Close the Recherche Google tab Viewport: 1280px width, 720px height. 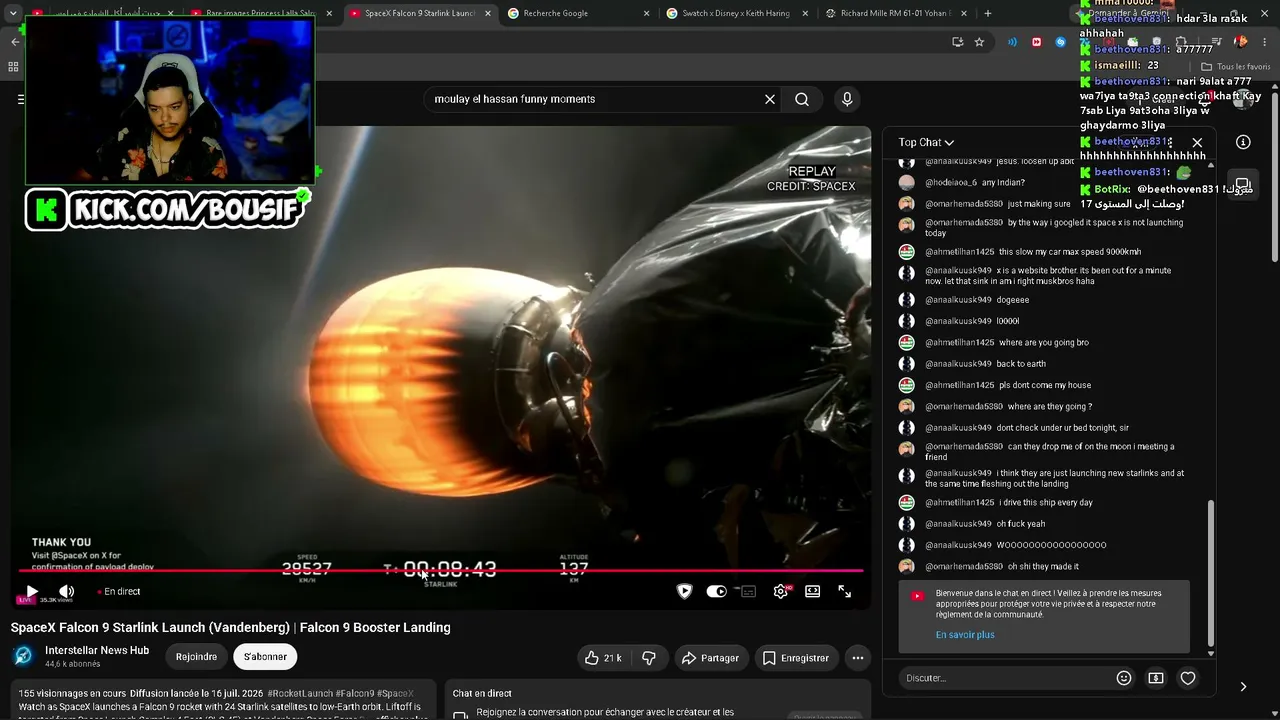[x=646, y=13]
